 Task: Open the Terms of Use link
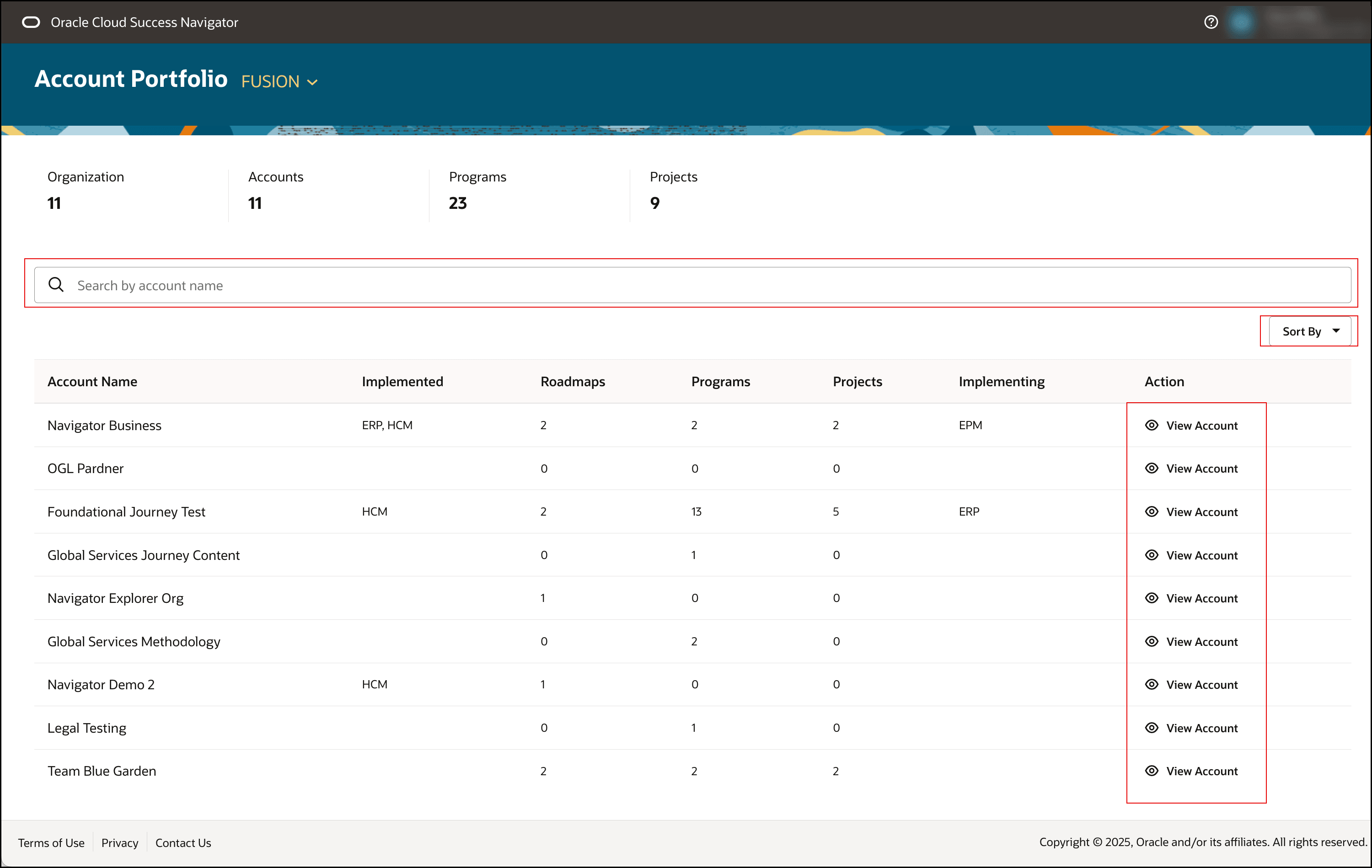51,842
